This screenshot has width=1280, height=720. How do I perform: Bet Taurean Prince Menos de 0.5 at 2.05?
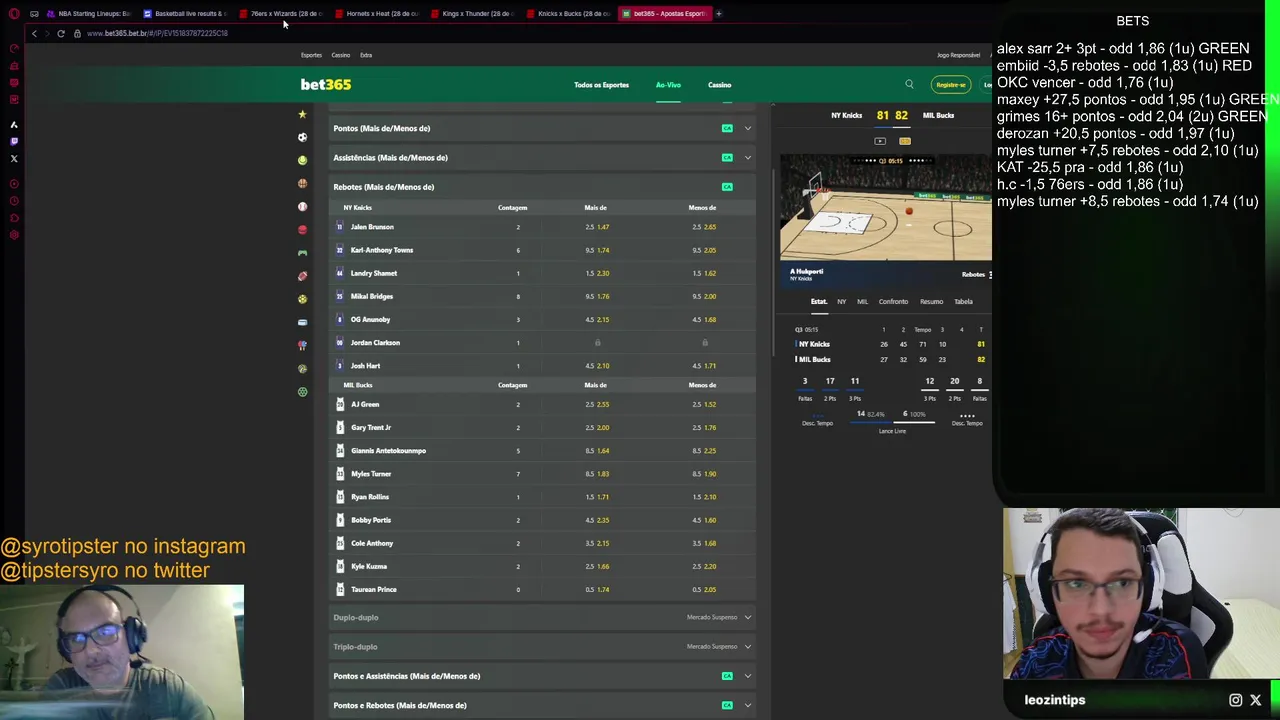coord(704,589)
